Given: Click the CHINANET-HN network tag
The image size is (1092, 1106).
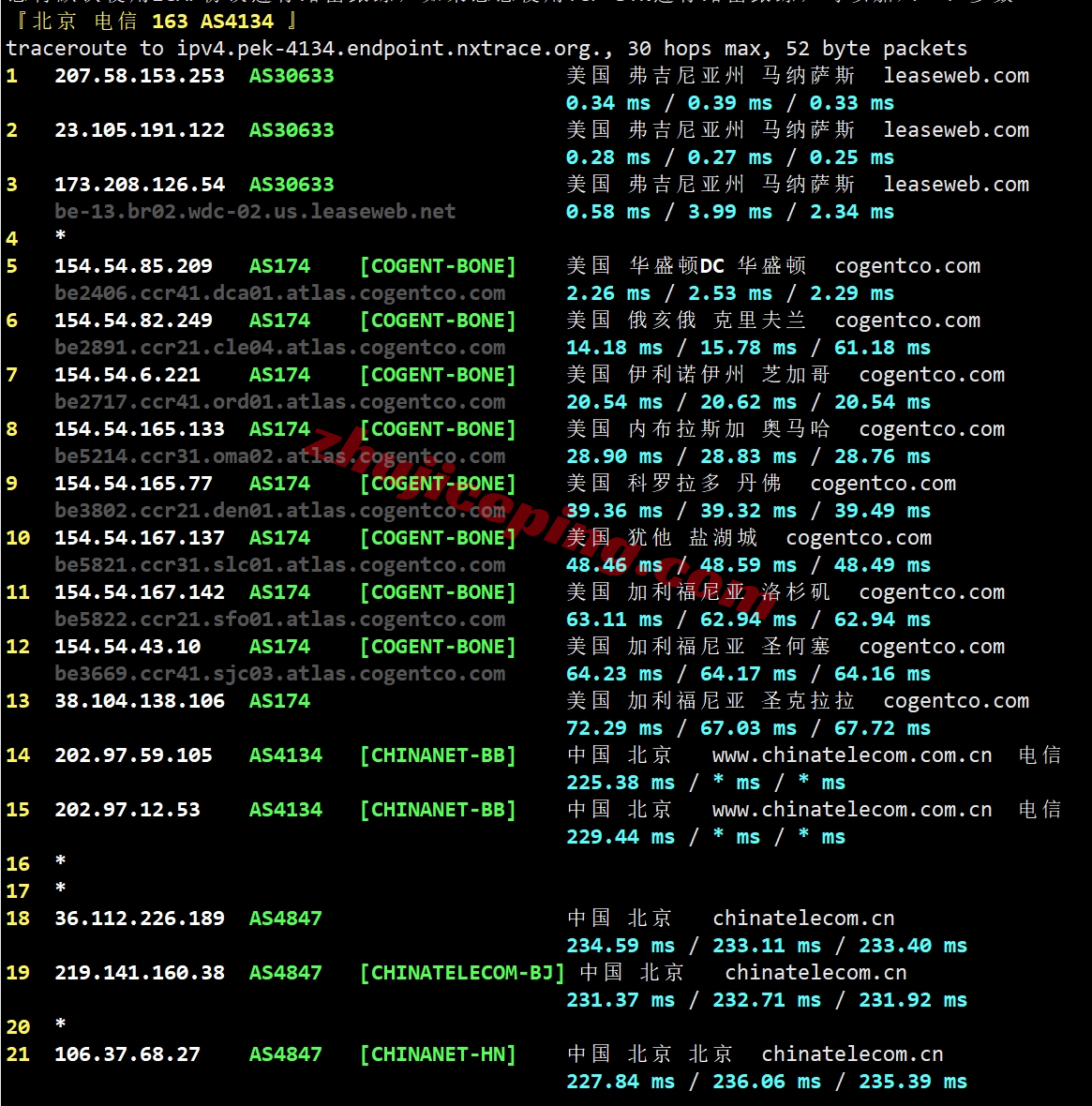Looking at the screenshot, I should click(438, 1054).
